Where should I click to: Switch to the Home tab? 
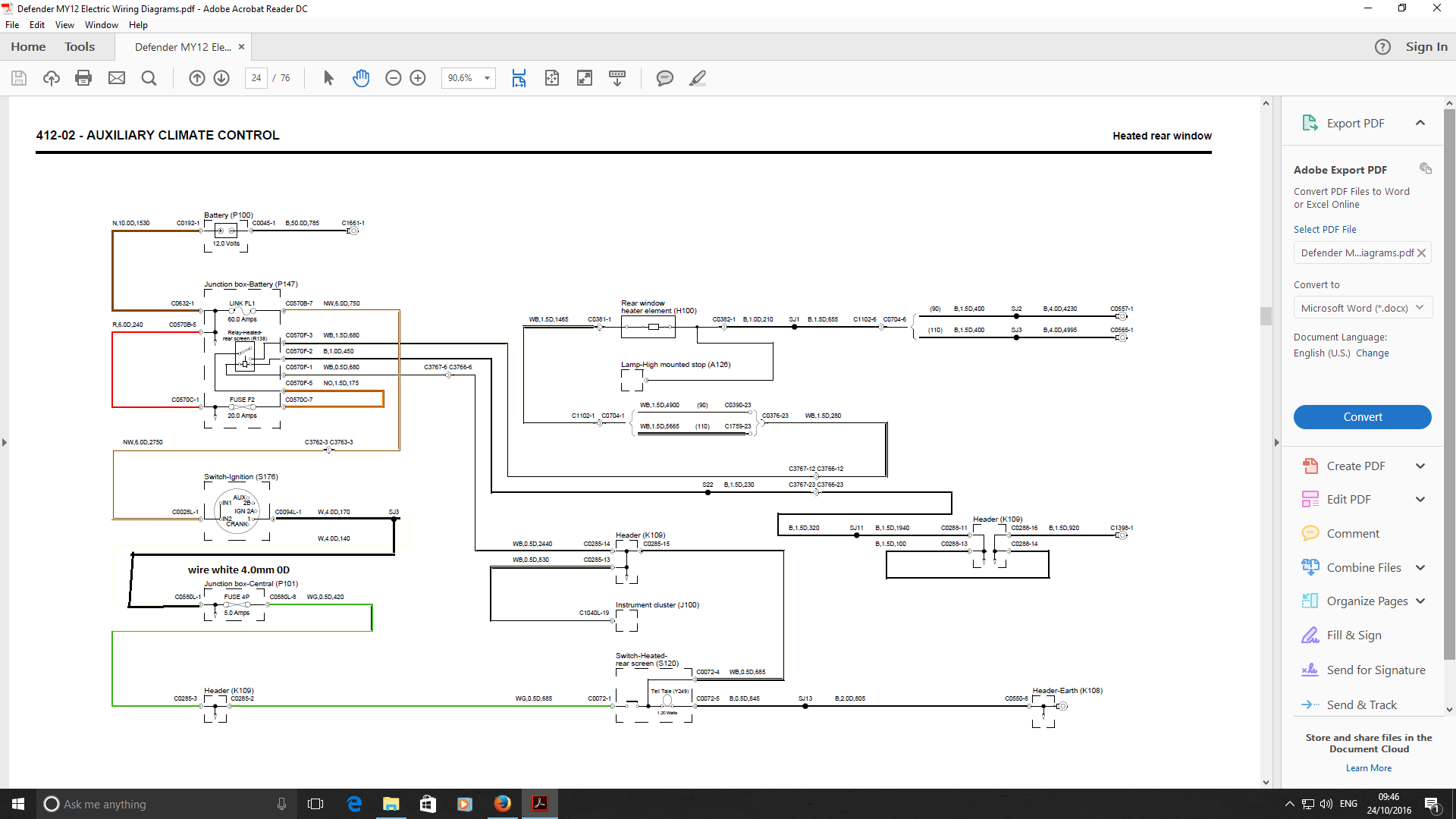pyautogui.click(x=28, y=47)
